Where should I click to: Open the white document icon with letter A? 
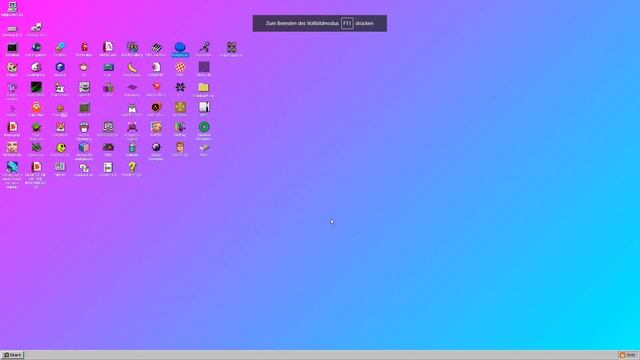tap(108, 47)
